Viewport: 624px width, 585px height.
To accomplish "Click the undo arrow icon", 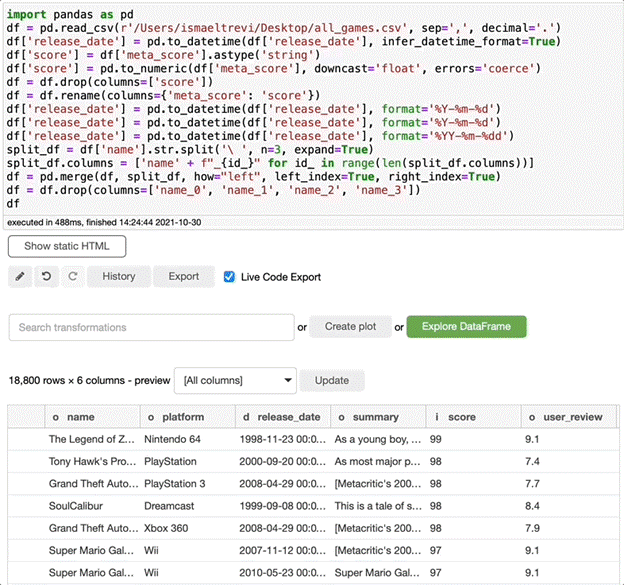I will point(44,276).
